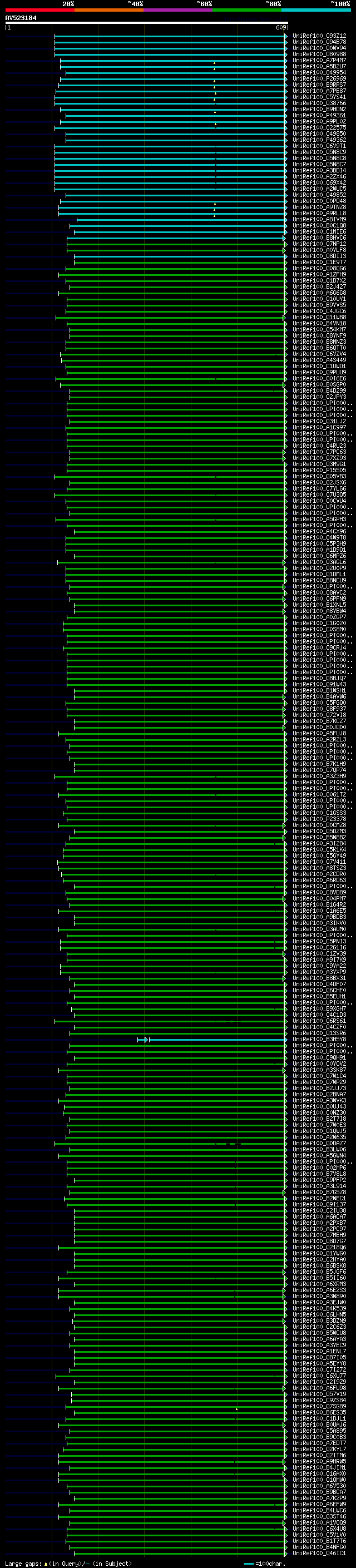Select hit label UniRef100_C1MIE6

tap(319, 231)
